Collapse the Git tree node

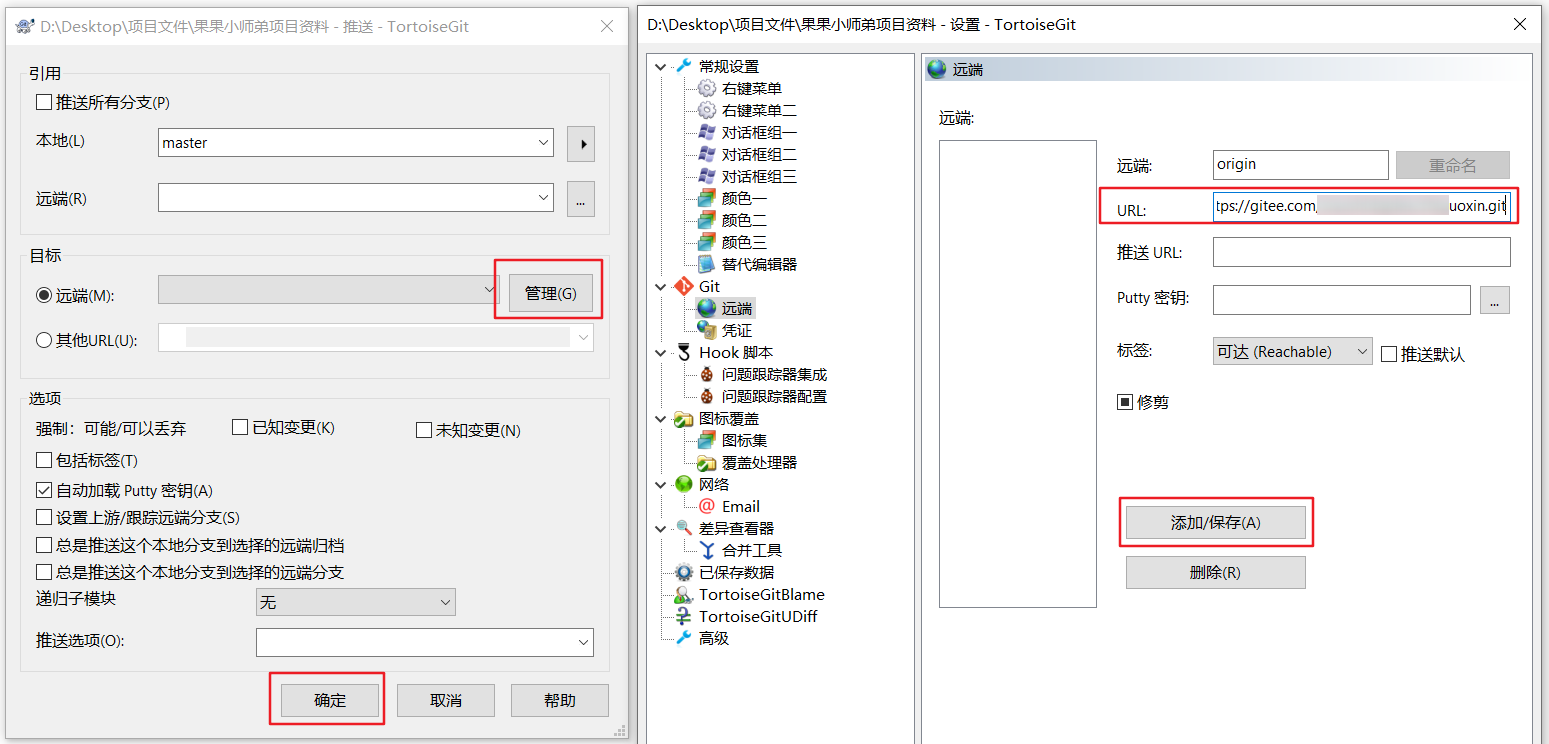pos(660,286)
